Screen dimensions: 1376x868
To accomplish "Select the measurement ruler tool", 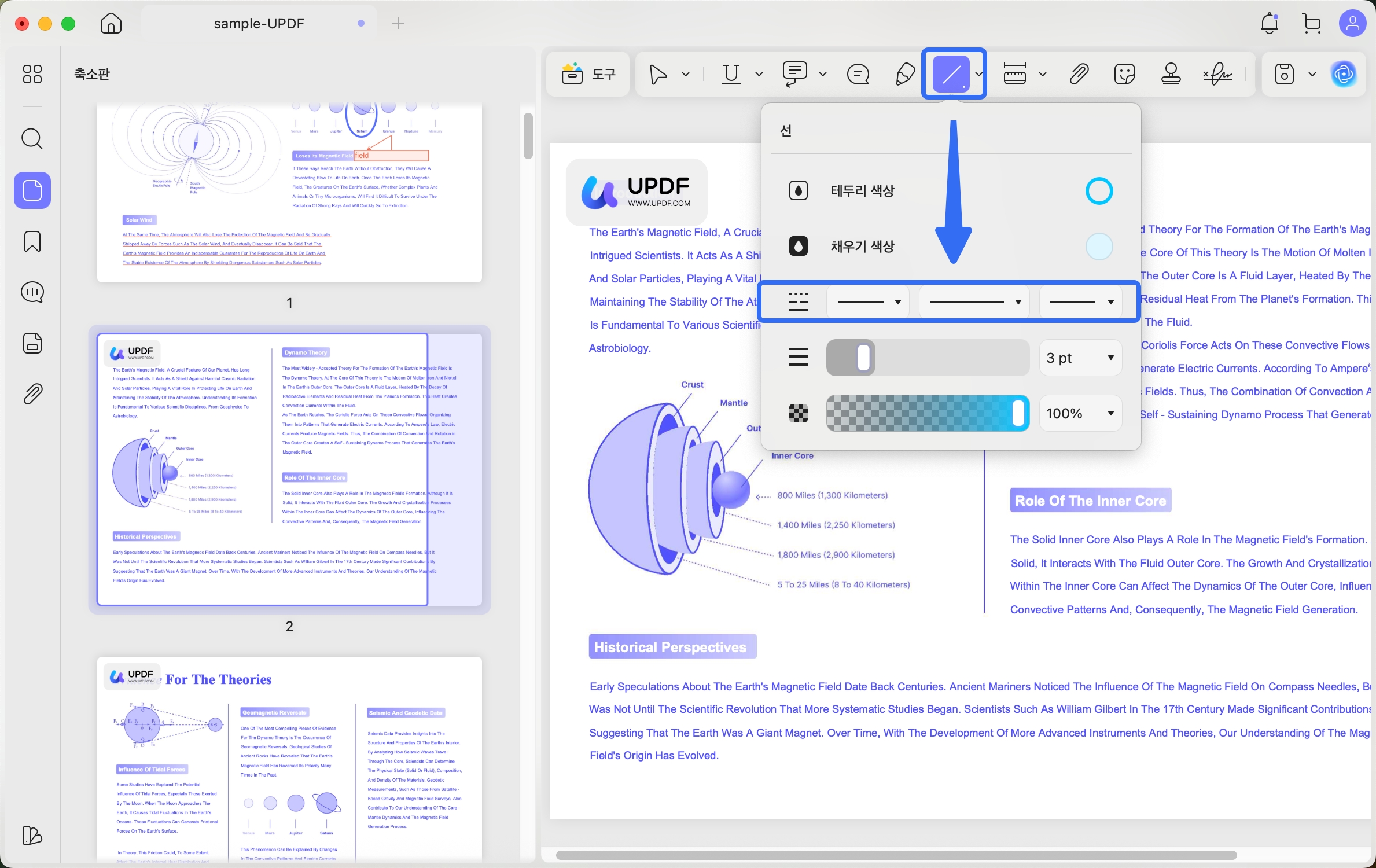I will pos(1015,74).
